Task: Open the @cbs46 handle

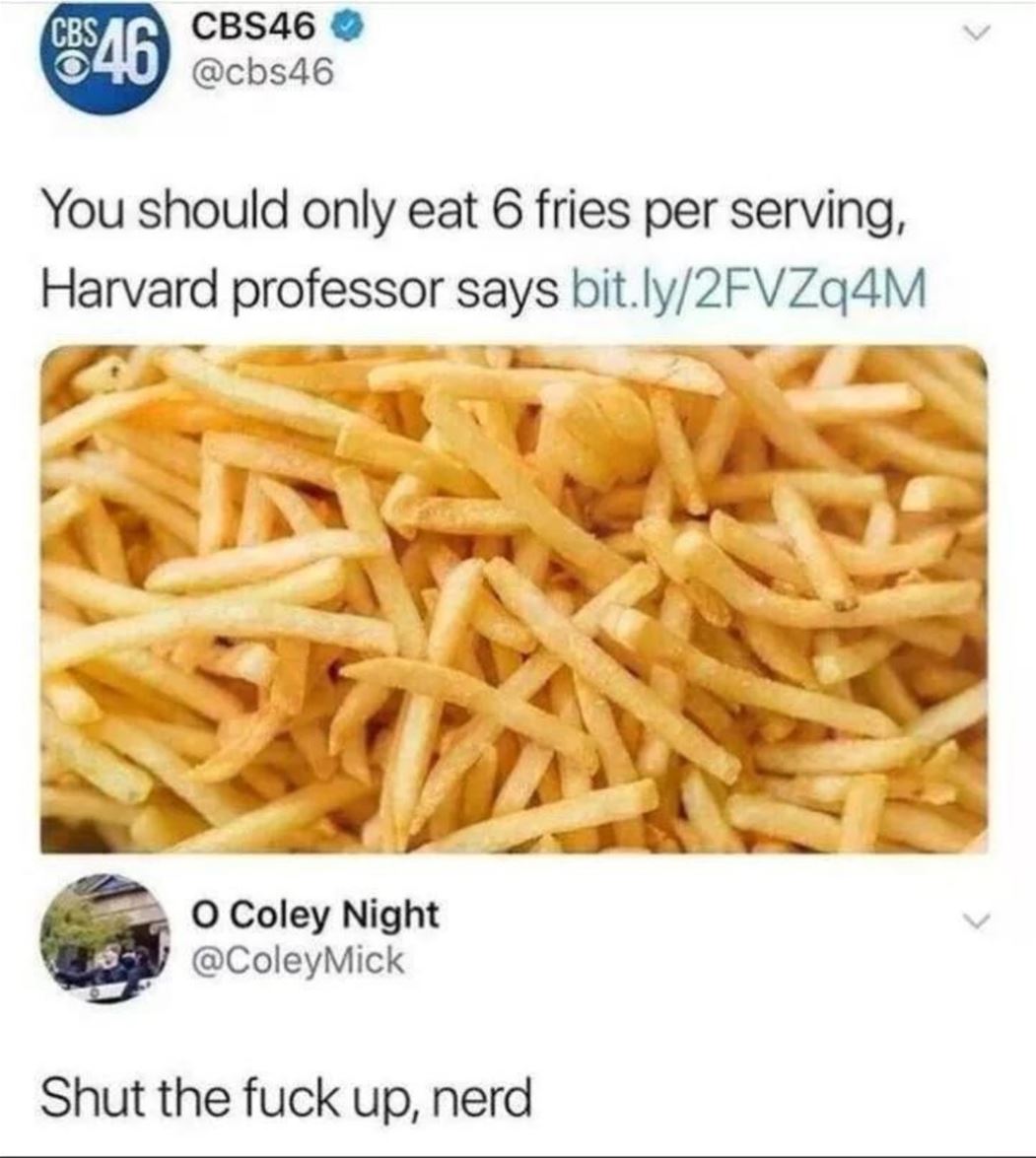Action: 262,72
